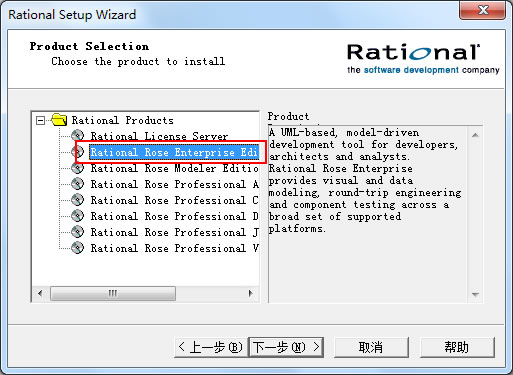The width and height of the screenshot is (513, 375).
Task: Click the yellow Rational Products folder icon
Action: 59,120
